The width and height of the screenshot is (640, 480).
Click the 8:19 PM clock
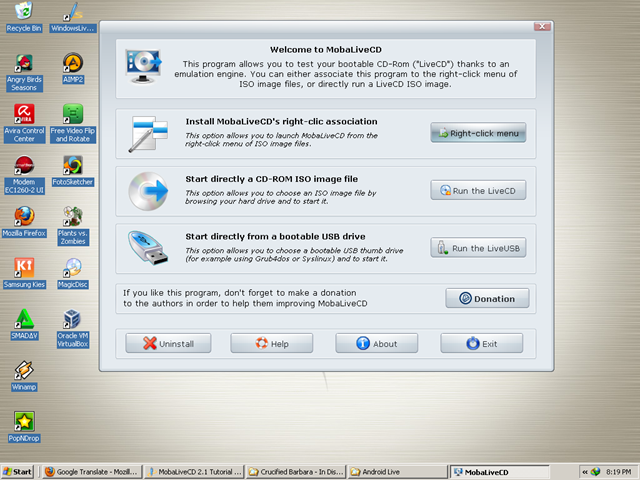pos(618,472)
